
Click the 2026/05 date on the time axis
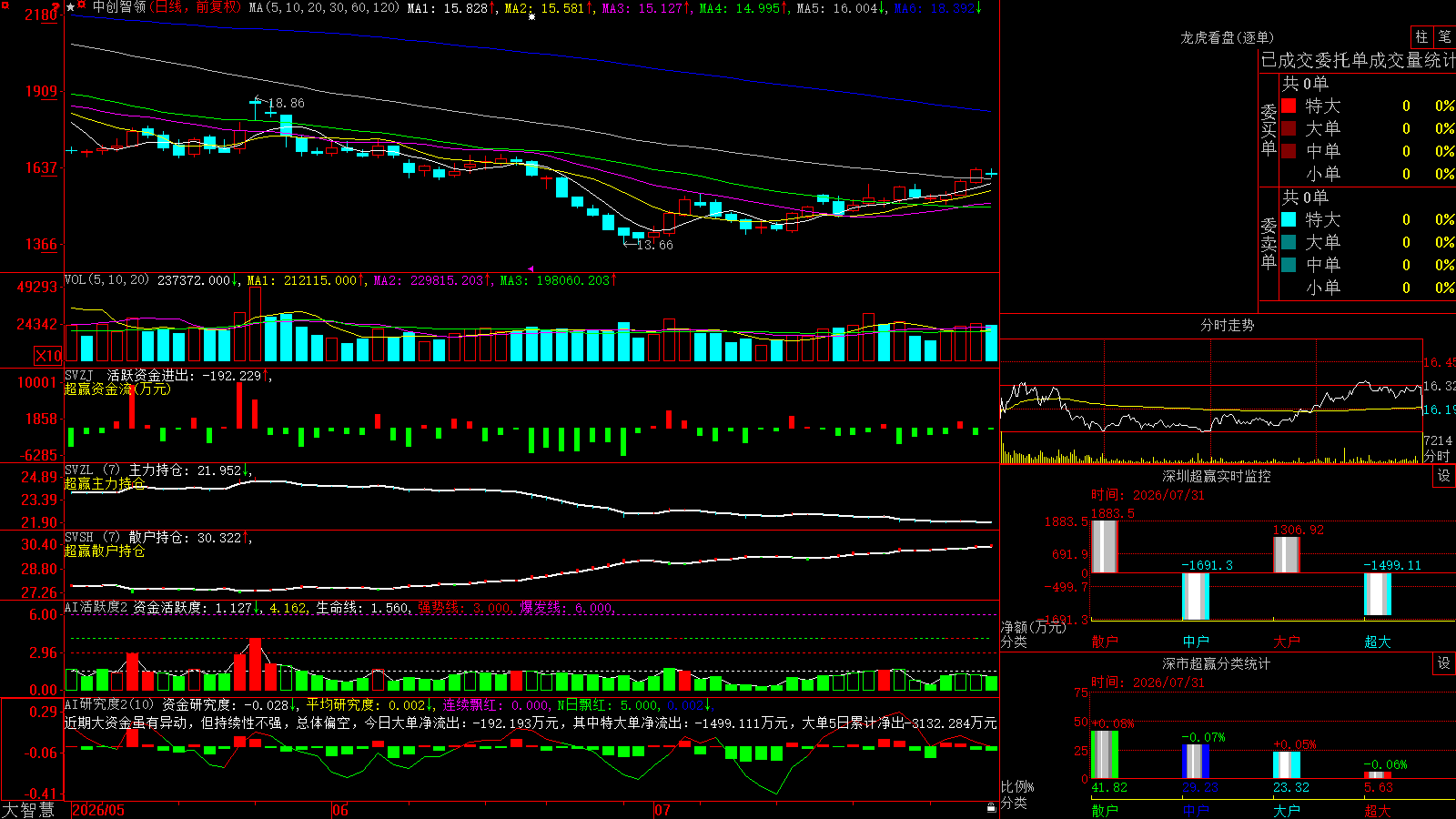tap(98, 810)
